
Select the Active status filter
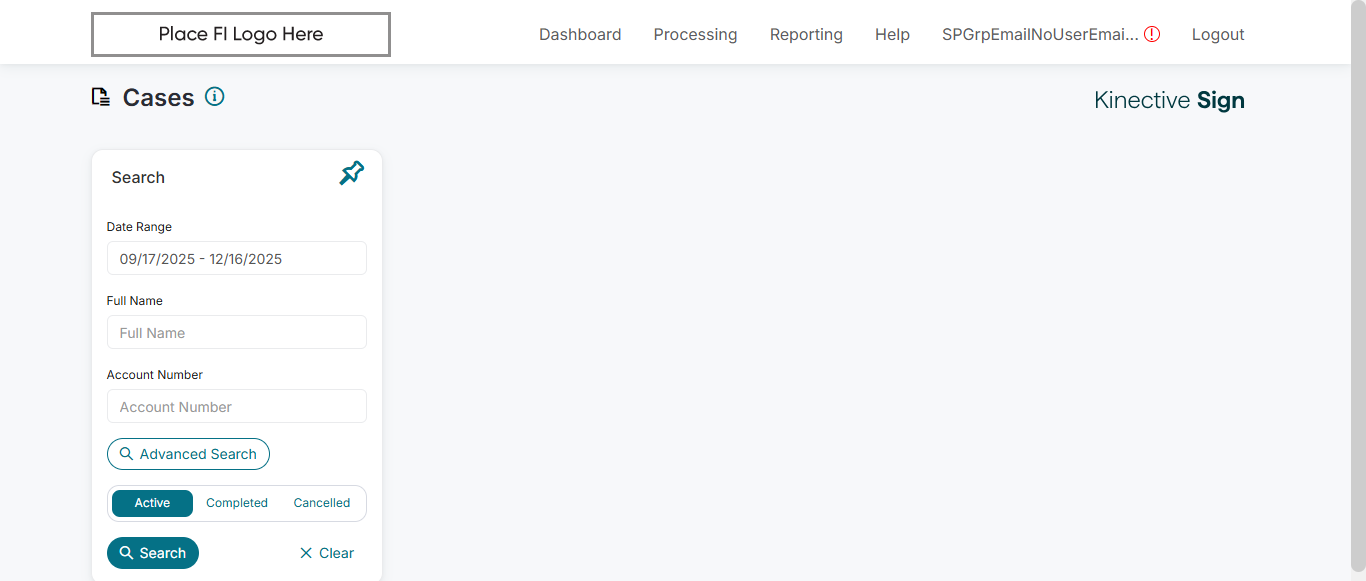pyautogui.click(x=152, y=503)
